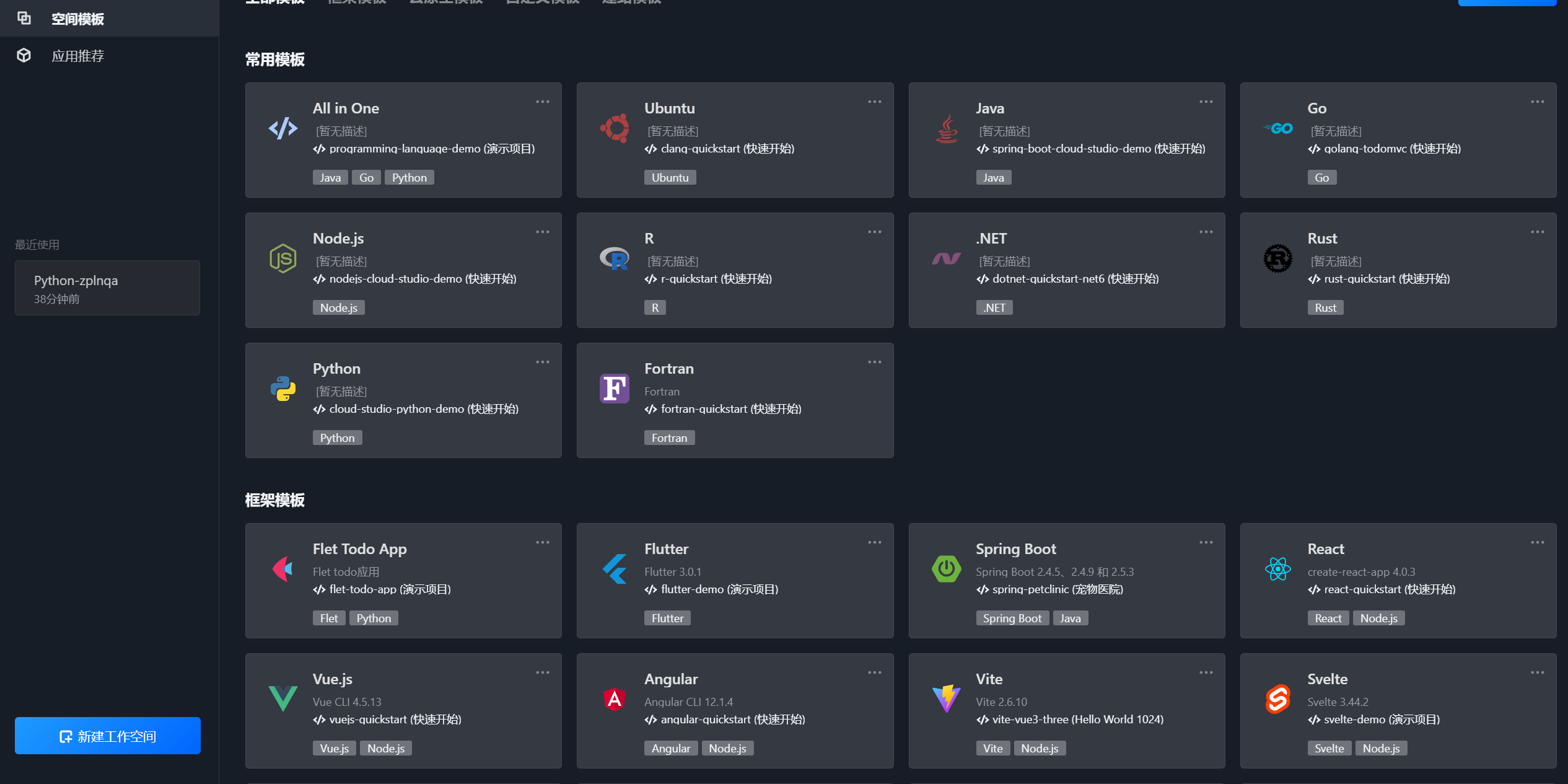
Task: Open 应用推荐 in the sidebar
Action: click(77, 56)
